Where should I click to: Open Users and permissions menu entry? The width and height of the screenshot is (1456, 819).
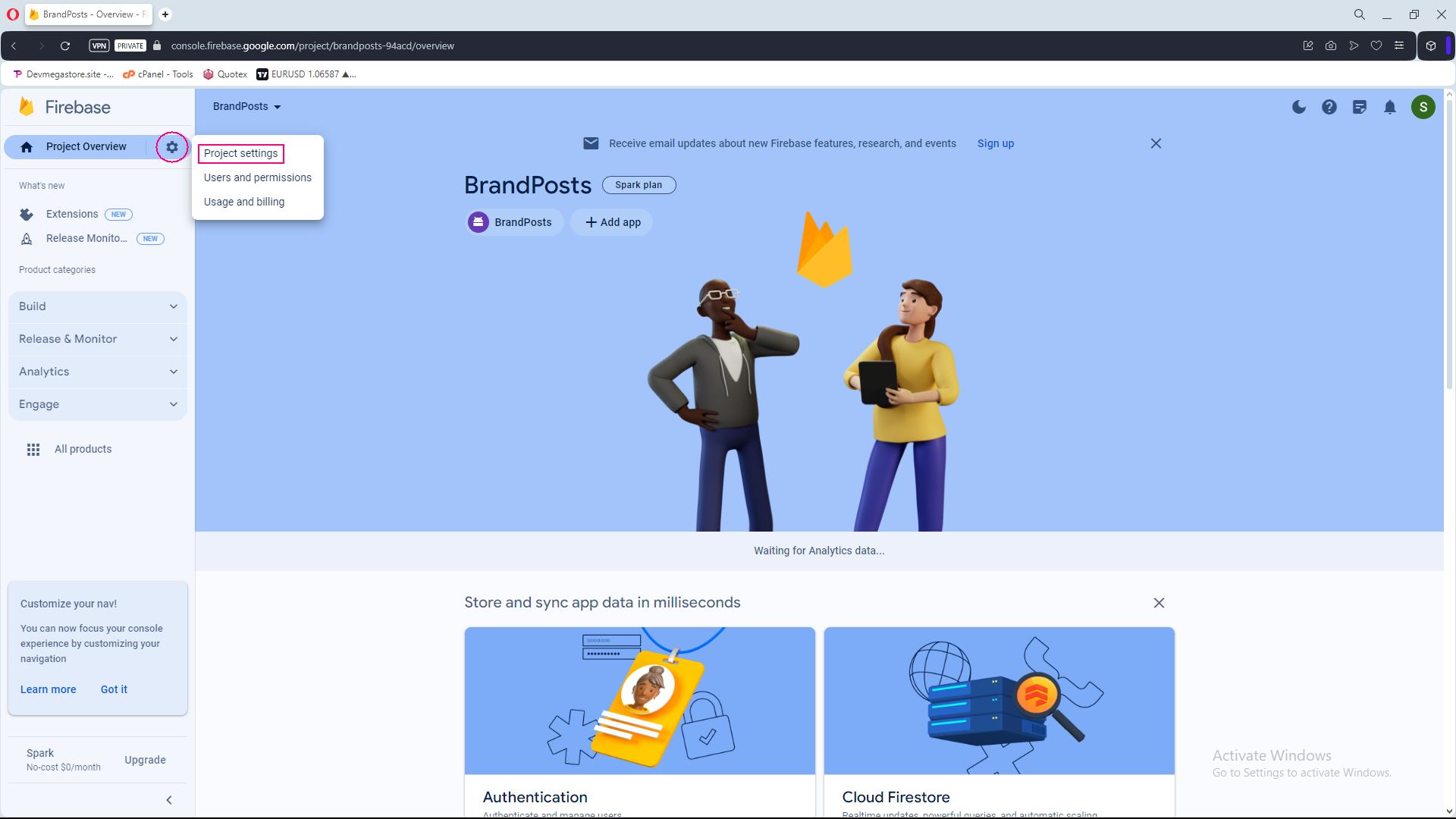[258, 177]
